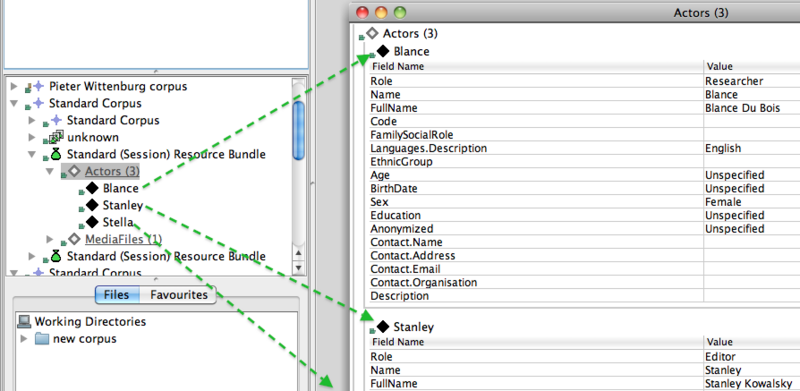This screenshot has width=800, height=391.
Task: Click the Unspecified value in Anonymized row
Action: pyautogui.click(x=735, y=229)
